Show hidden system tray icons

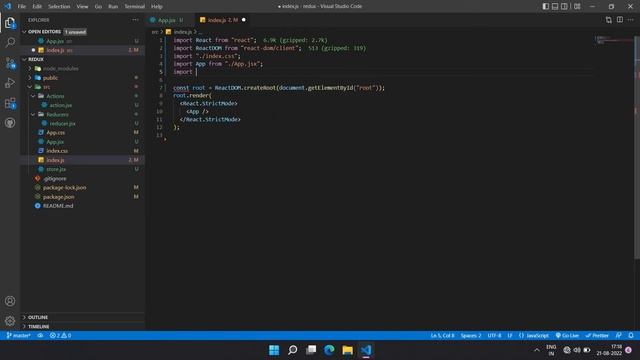537,350
